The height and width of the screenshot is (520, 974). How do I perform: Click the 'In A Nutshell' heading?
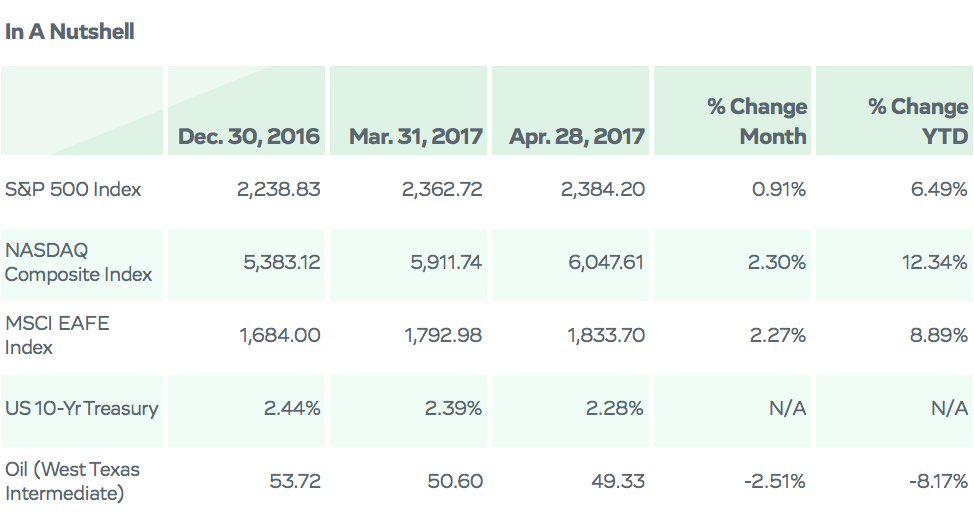70,31
